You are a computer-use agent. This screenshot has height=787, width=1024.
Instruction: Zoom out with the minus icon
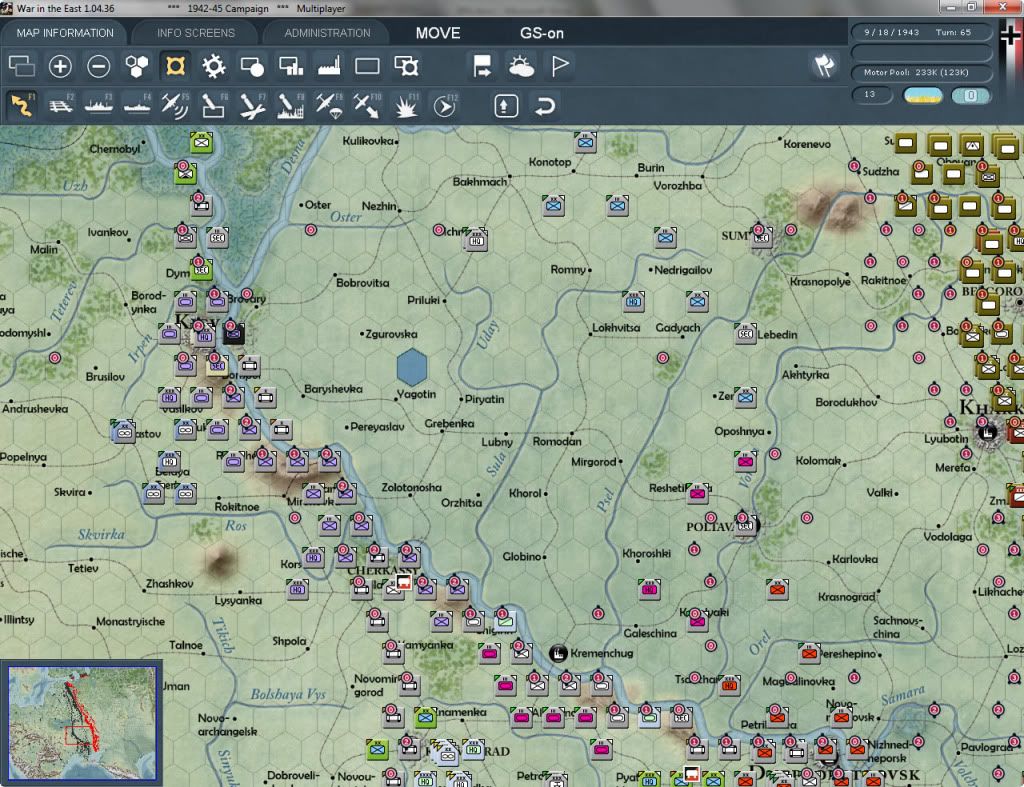[99, 66]
